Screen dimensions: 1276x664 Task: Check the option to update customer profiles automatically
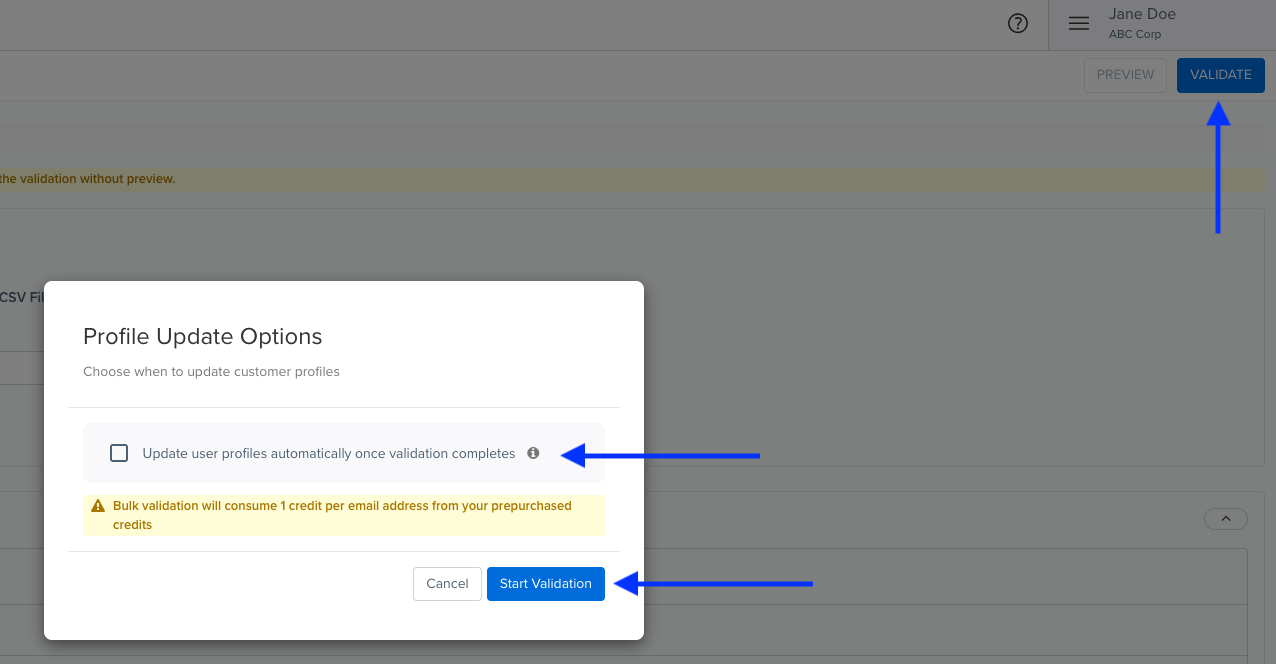point(119,452)
